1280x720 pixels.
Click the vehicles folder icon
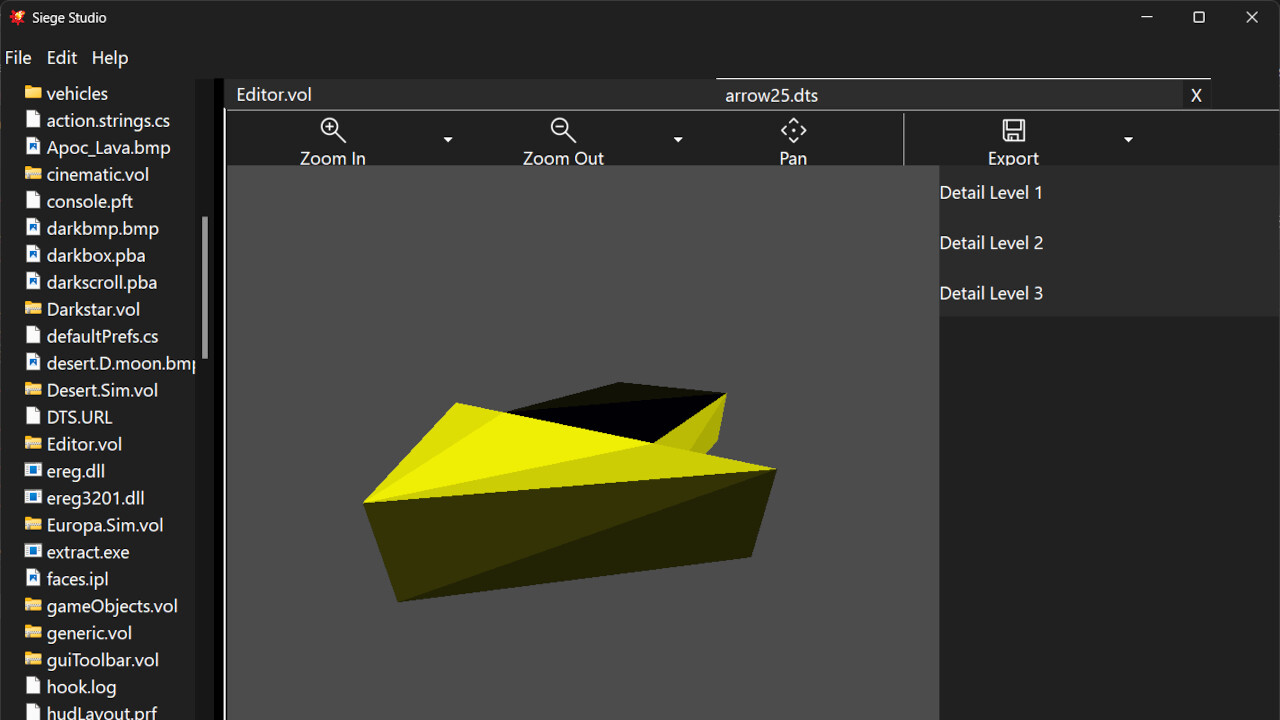pyautogui.click(x=33, y=93)
